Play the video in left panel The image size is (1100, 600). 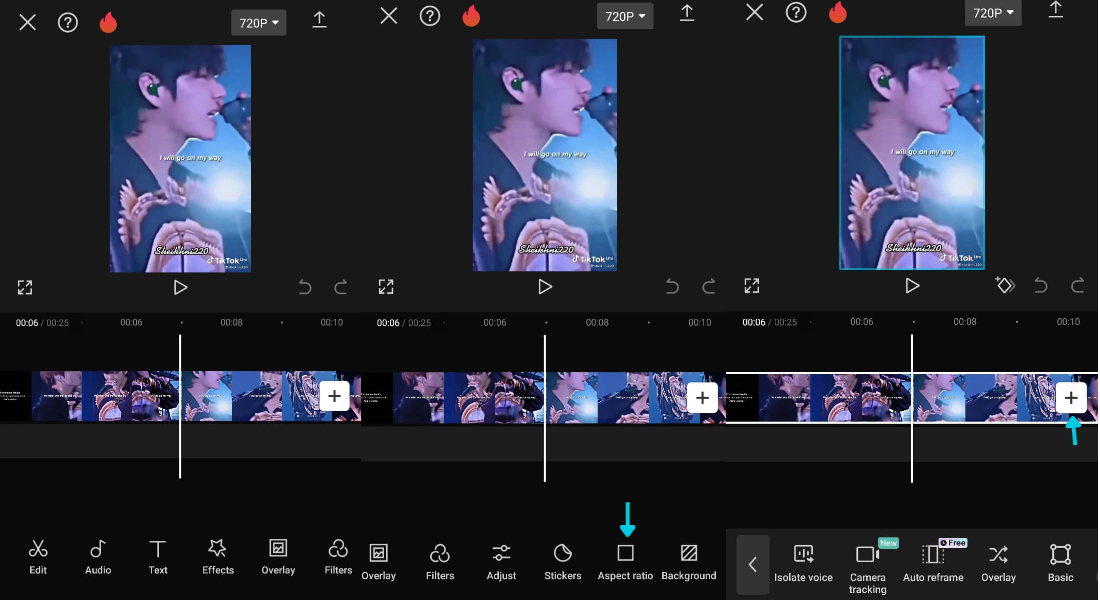[180, 287]
